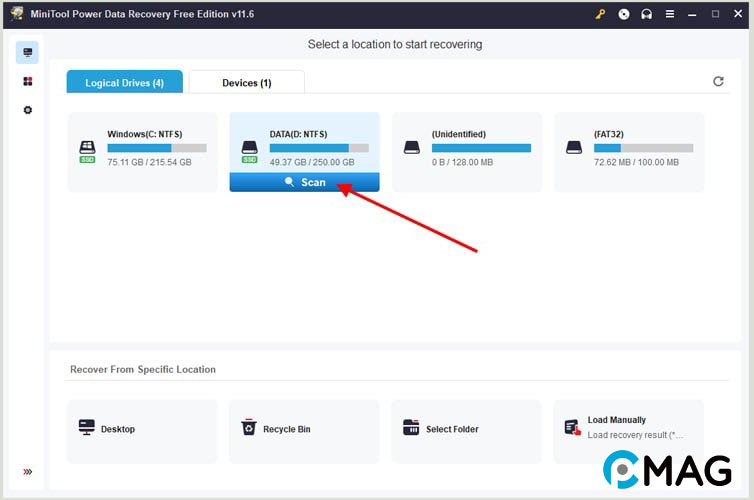
Task: Scan the DATA D drive
Action: coord(304,182)
